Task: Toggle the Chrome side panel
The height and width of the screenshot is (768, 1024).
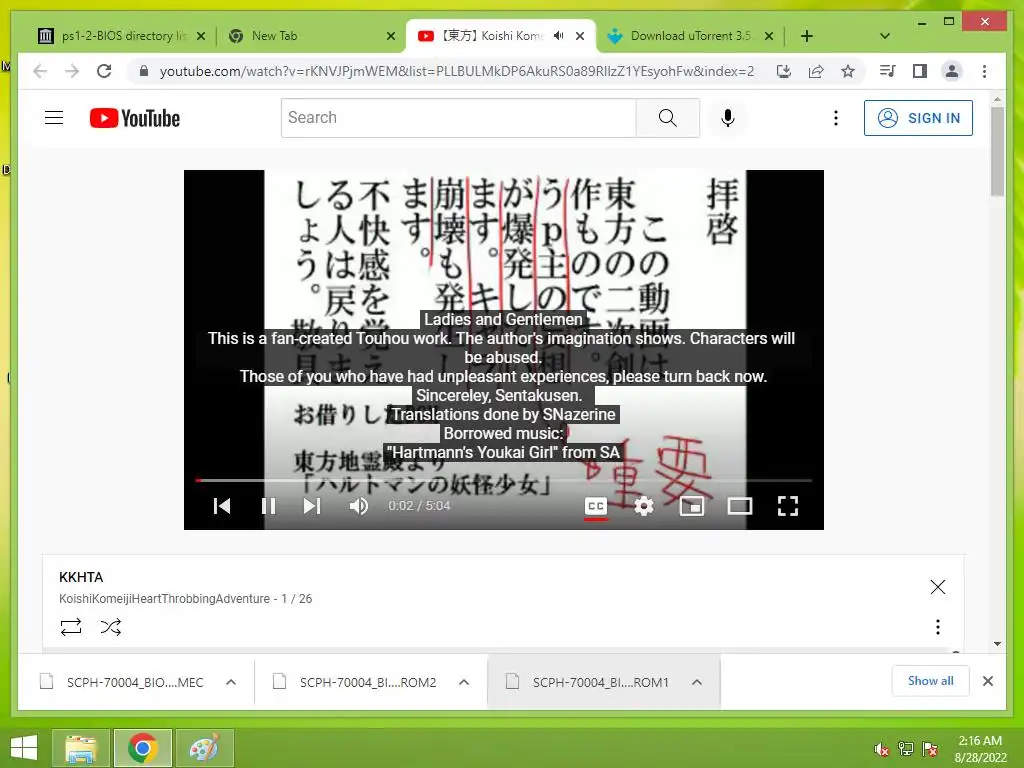Action: (920, 71)
